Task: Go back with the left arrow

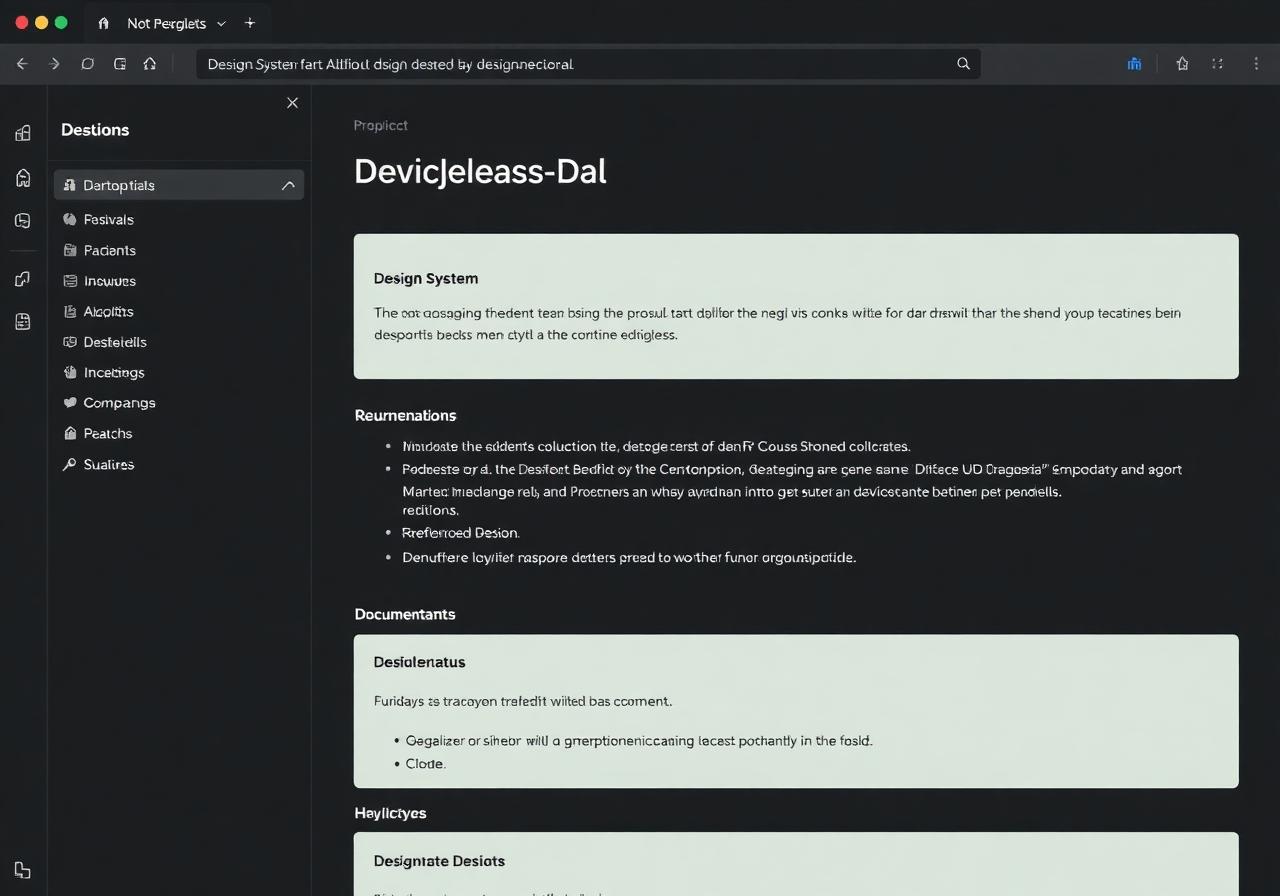Action: click(x=22, y=64)
